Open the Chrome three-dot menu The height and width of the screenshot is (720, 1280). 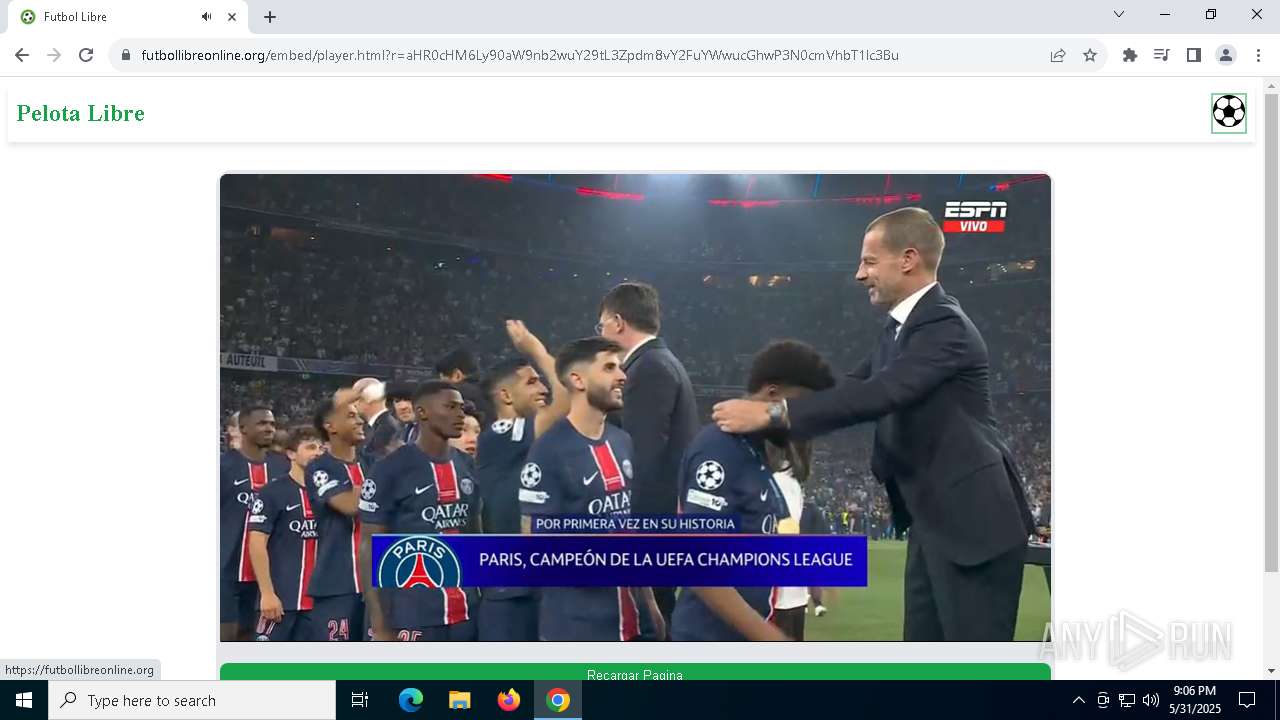click(x=1258, y=55)
